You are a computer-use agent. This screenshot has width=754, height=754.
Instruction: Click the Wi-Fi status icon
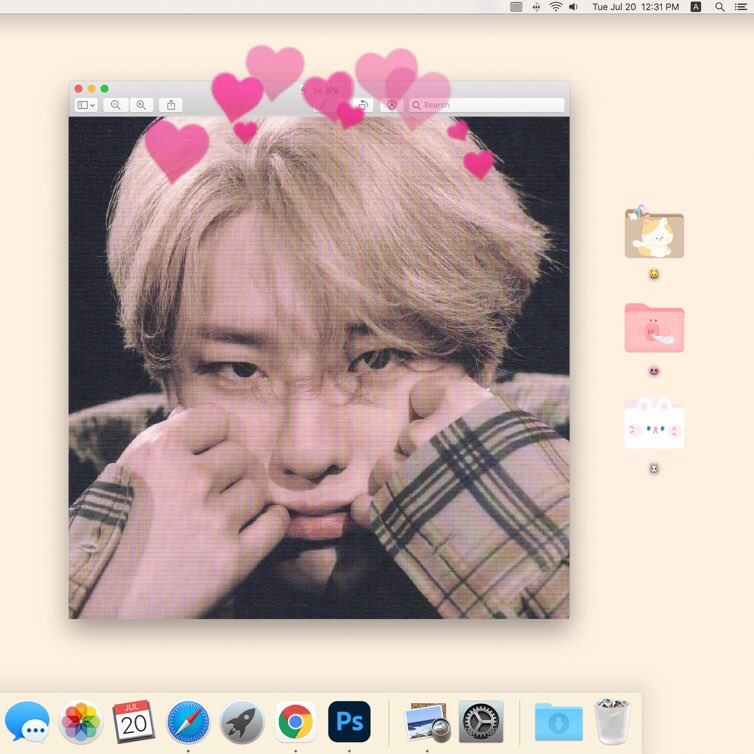pos(555,7)
